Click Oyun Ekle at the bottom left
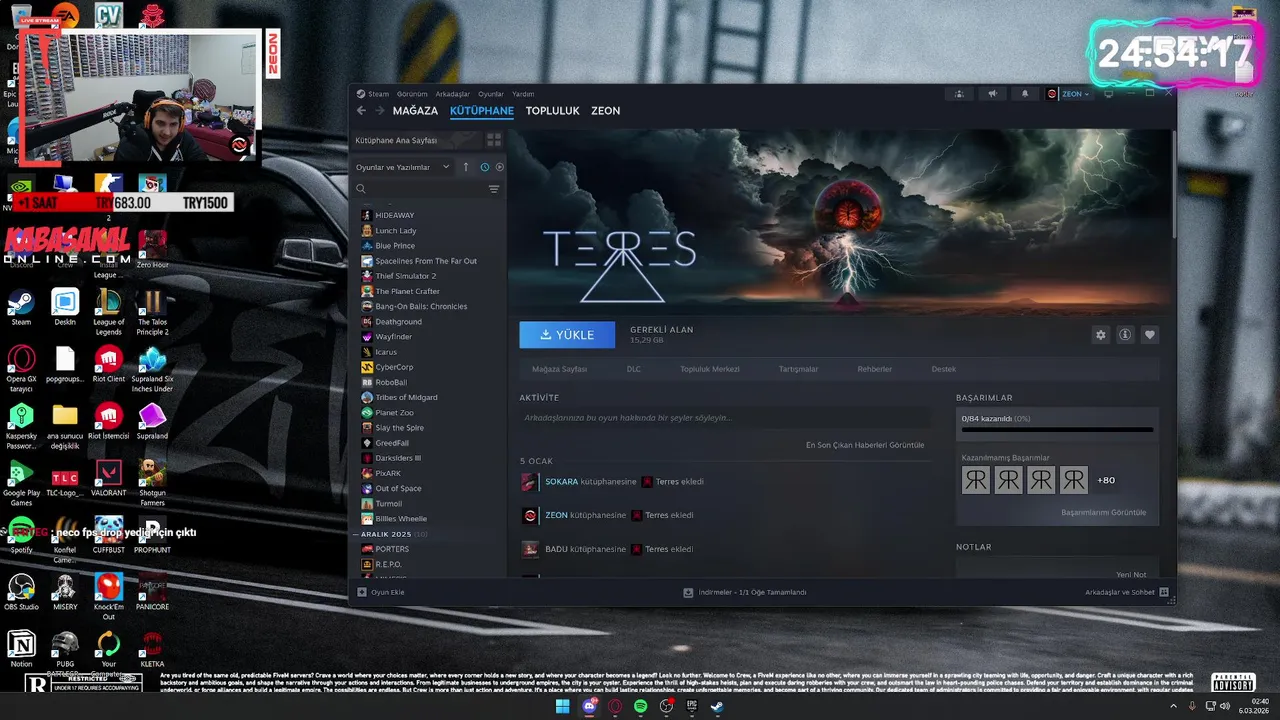This screenshot has width=1280, height=720. [x=380, y=592]
